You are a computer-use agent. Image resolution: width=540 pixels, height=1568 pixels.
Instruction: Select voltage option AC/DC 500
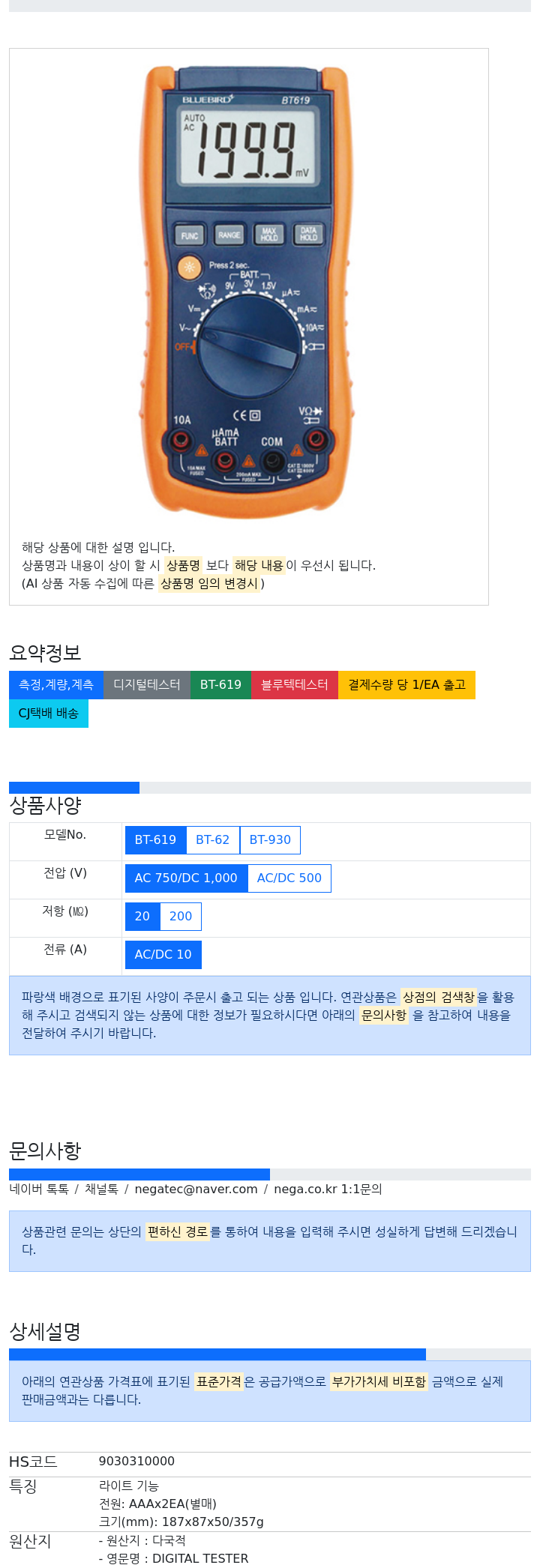tap(289, 878)
